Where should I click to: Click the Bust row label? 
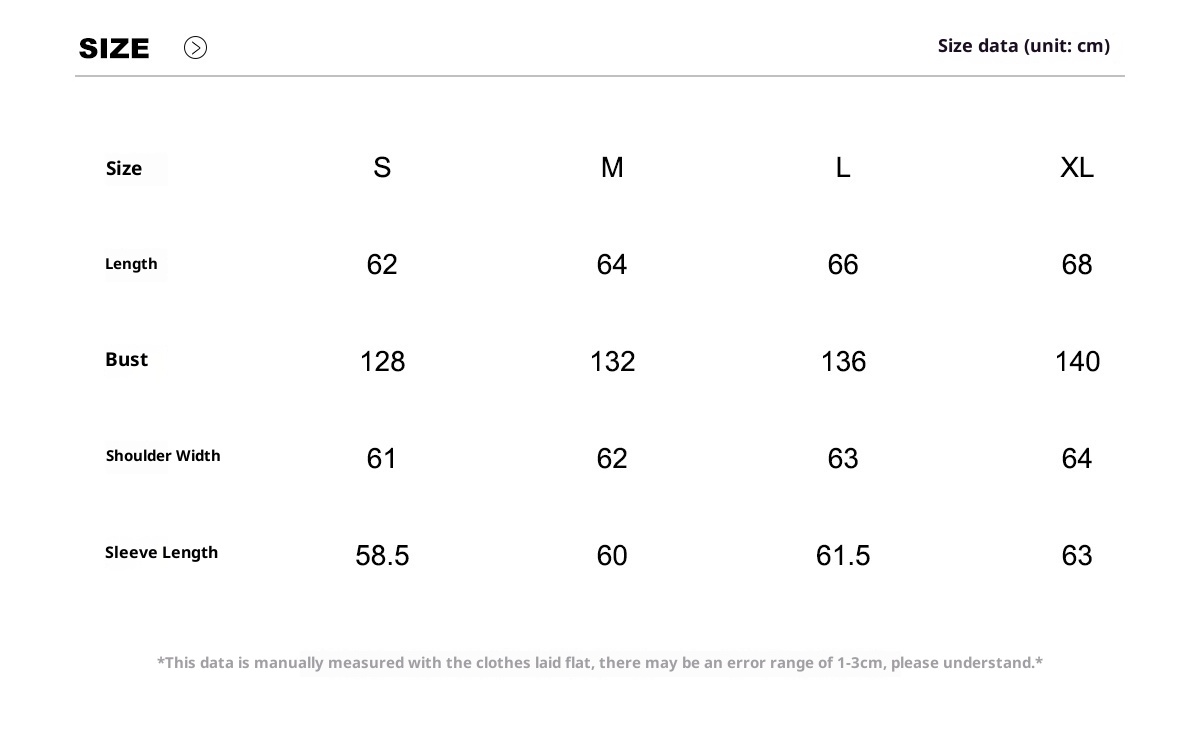(x=126, y=360)
